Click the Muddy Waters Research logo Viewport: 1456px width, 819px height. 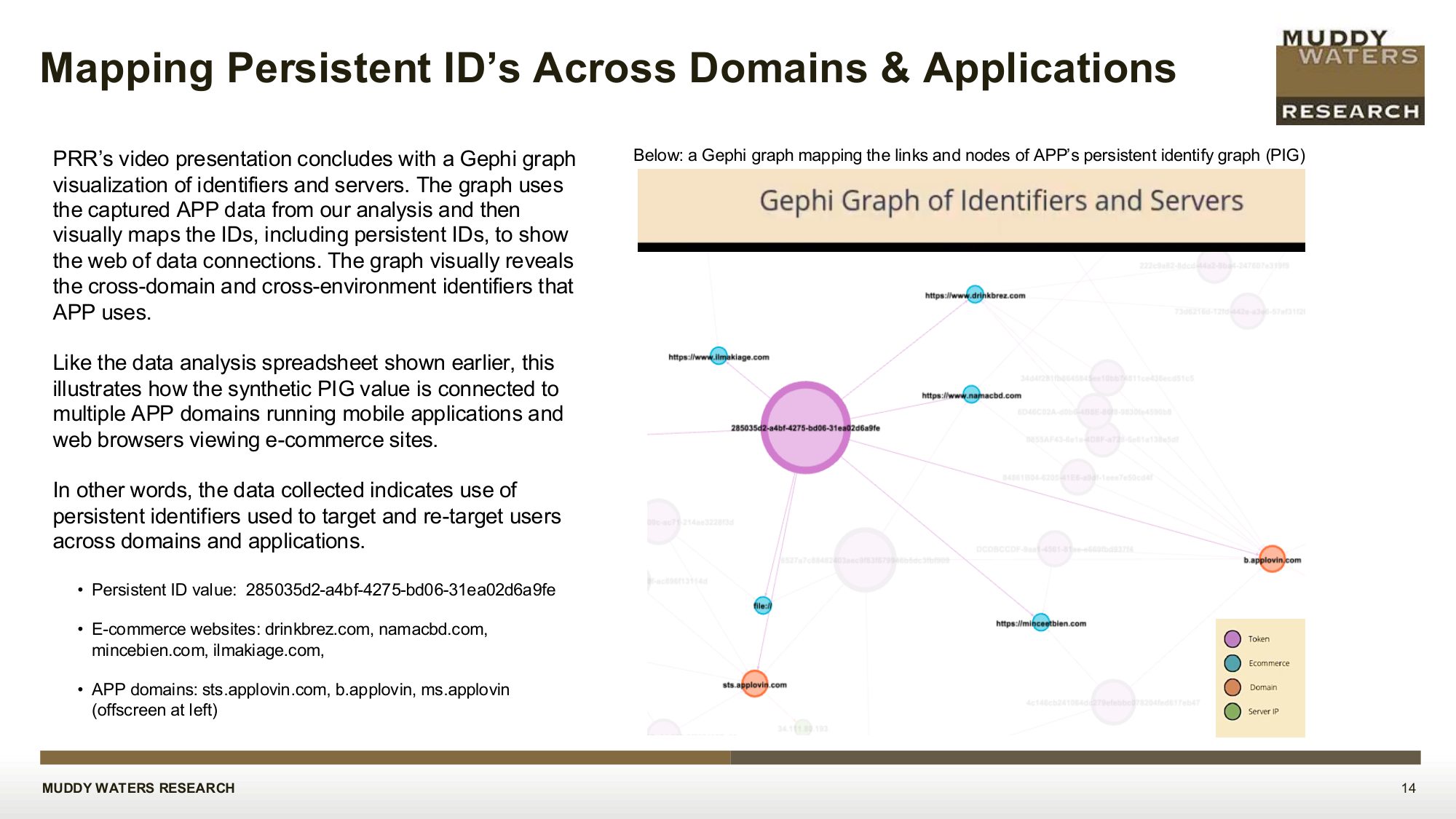tap(1350, 77)
